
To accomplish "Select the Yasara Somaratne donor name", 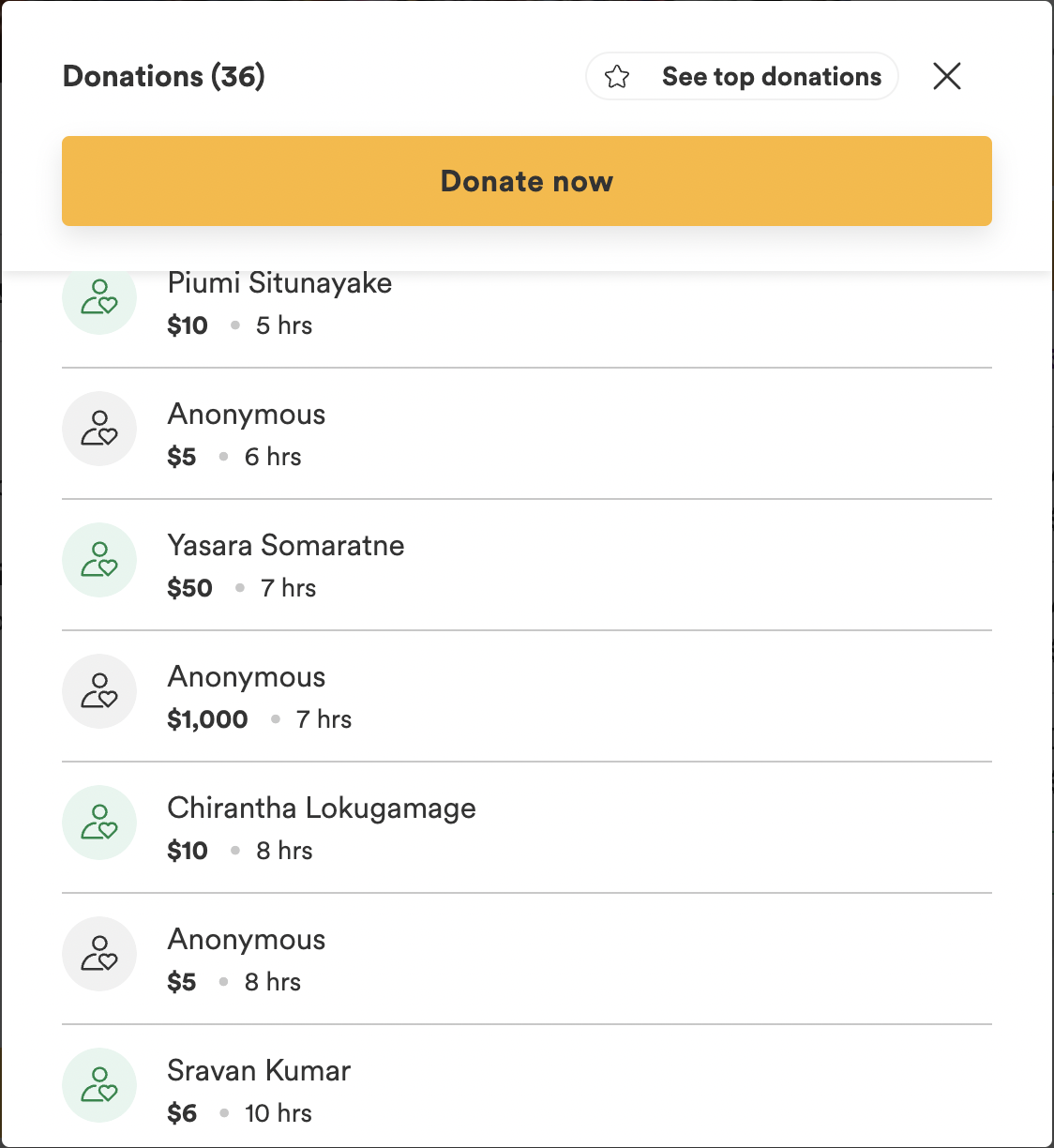I will click(x=286, y=545).
